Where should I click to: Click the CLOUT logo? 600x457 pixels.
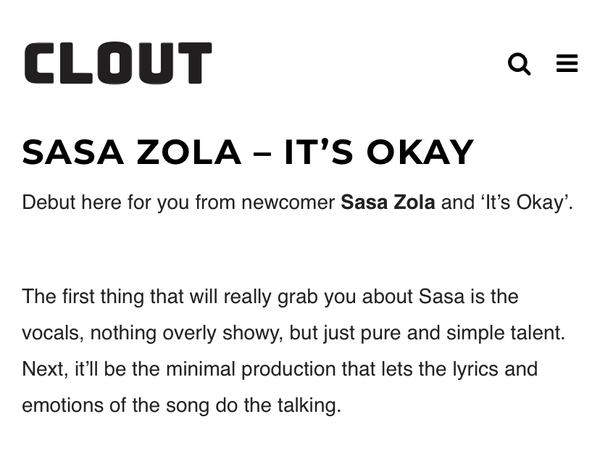coord(118,63)
